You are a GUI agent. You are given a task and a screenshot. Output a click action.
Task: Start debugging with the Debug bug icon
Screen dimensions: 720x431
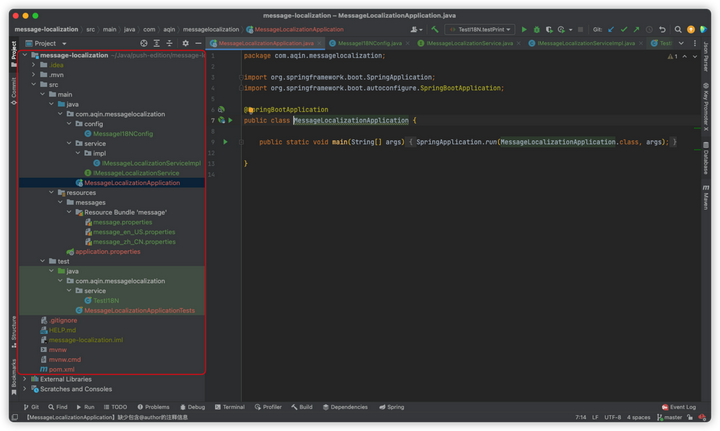click(537, 29)
